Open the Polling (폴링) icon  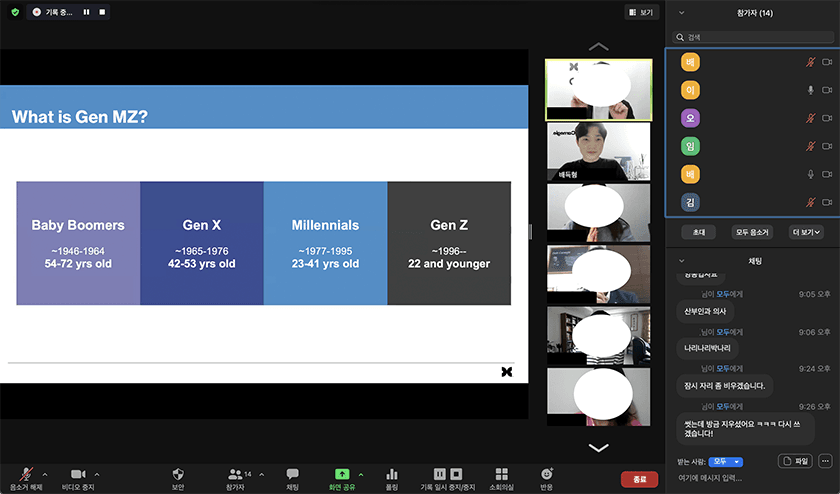point(392,473)
